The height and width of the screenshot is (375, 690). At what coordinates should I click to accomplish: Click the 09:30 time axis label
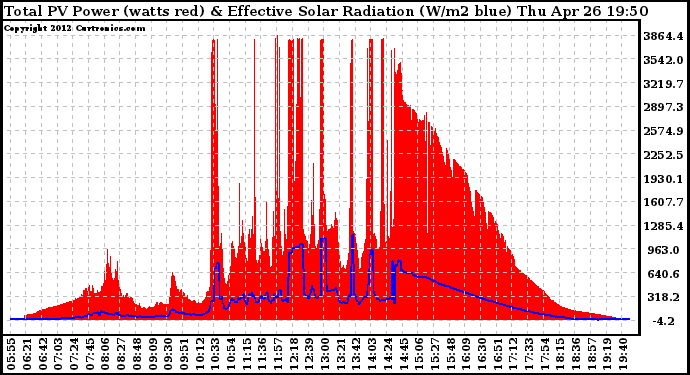(x=168, y=354)
